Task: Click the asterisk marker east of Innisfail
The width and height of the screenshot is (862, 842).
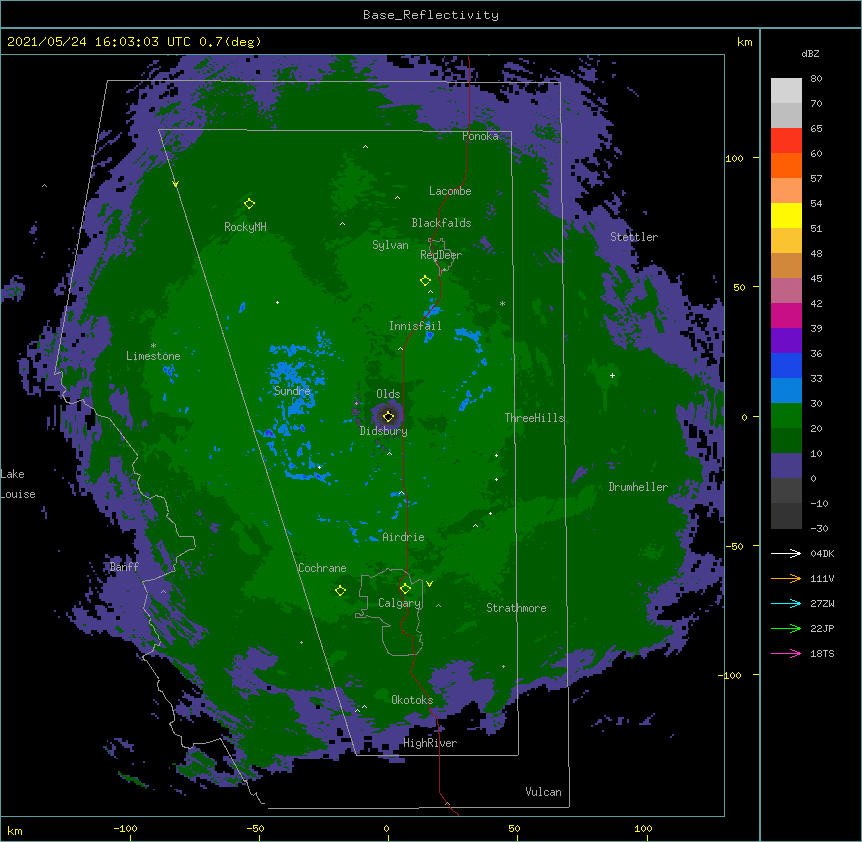Action: pos(502,303)
